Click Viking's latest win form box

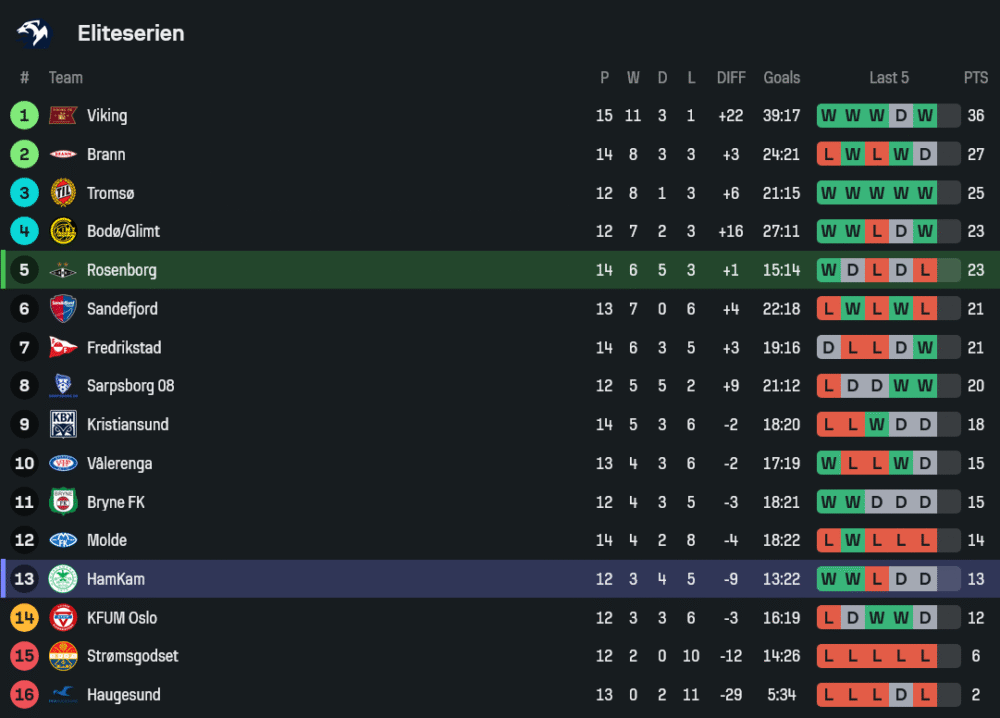(x=925, y=116)
